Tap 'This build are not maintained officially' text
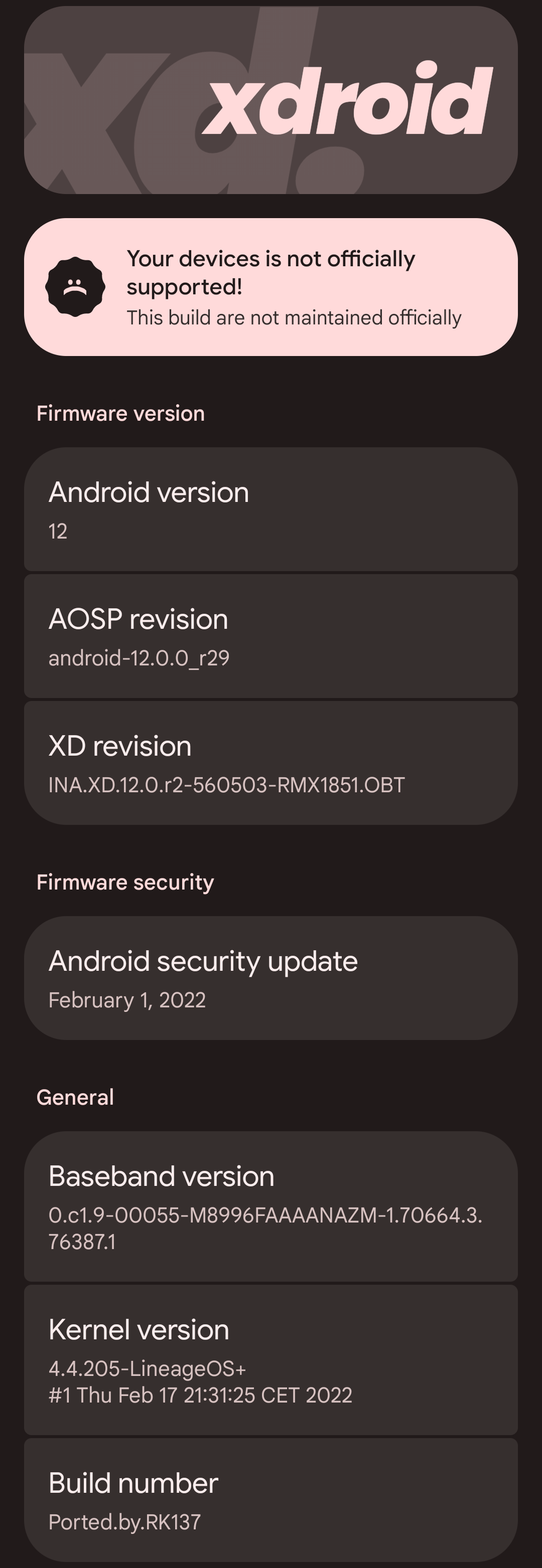 pyautogui.click(x=294, y=318)
